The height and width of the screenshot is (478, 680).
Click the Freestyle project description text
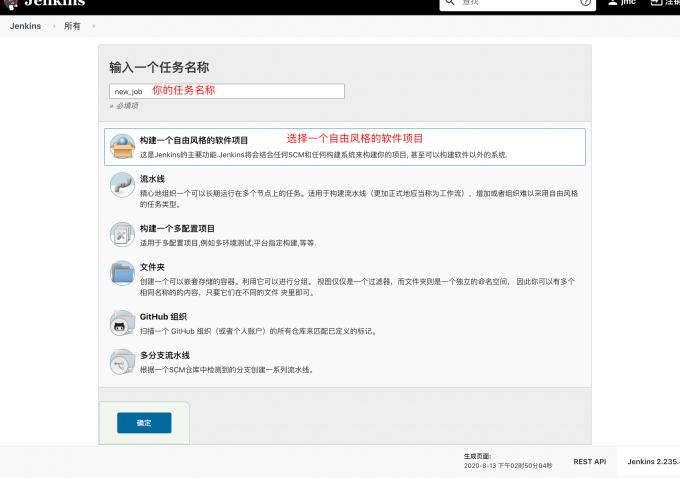[324, 155]
